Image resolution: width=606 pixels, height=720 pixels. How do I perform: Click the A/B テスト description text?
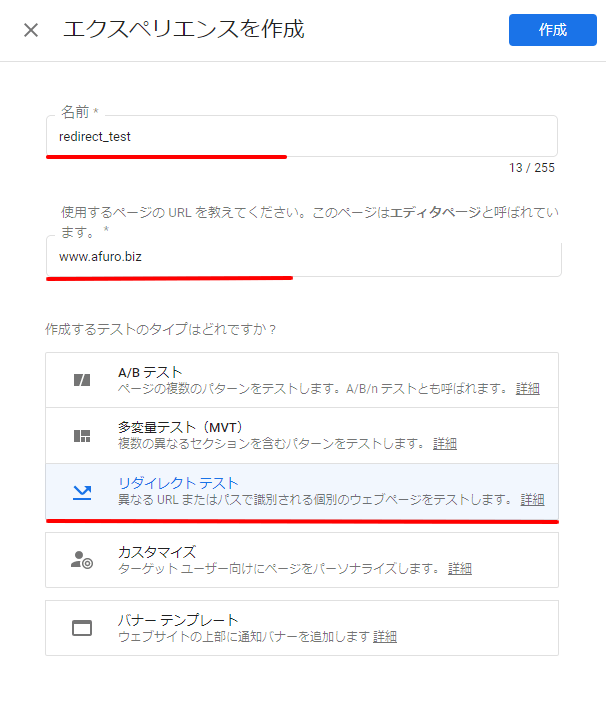tap(313, 389)
